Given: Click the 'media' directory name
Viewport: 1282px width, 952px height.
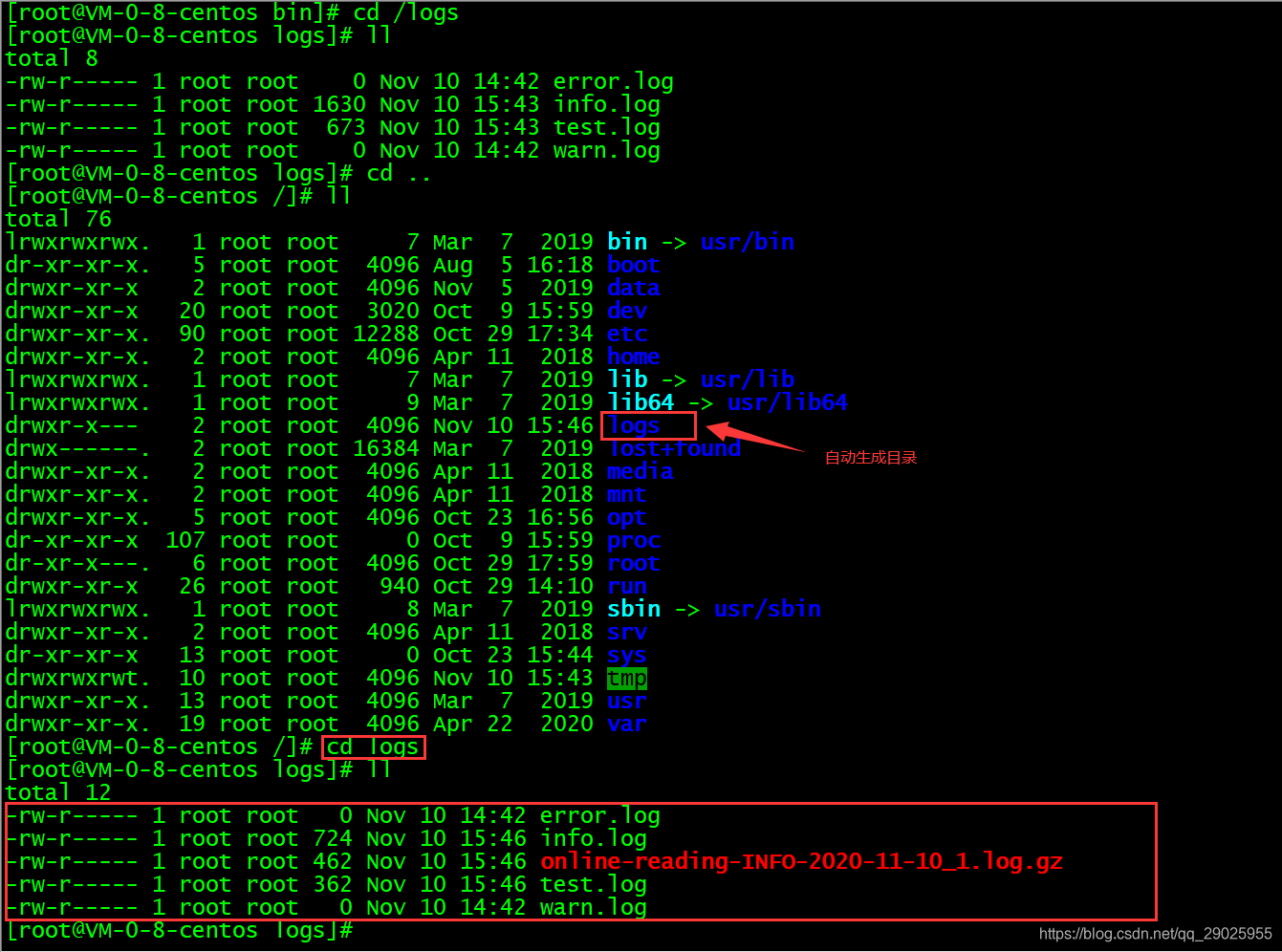Looking at the screenshot, I should pos(640,472).
